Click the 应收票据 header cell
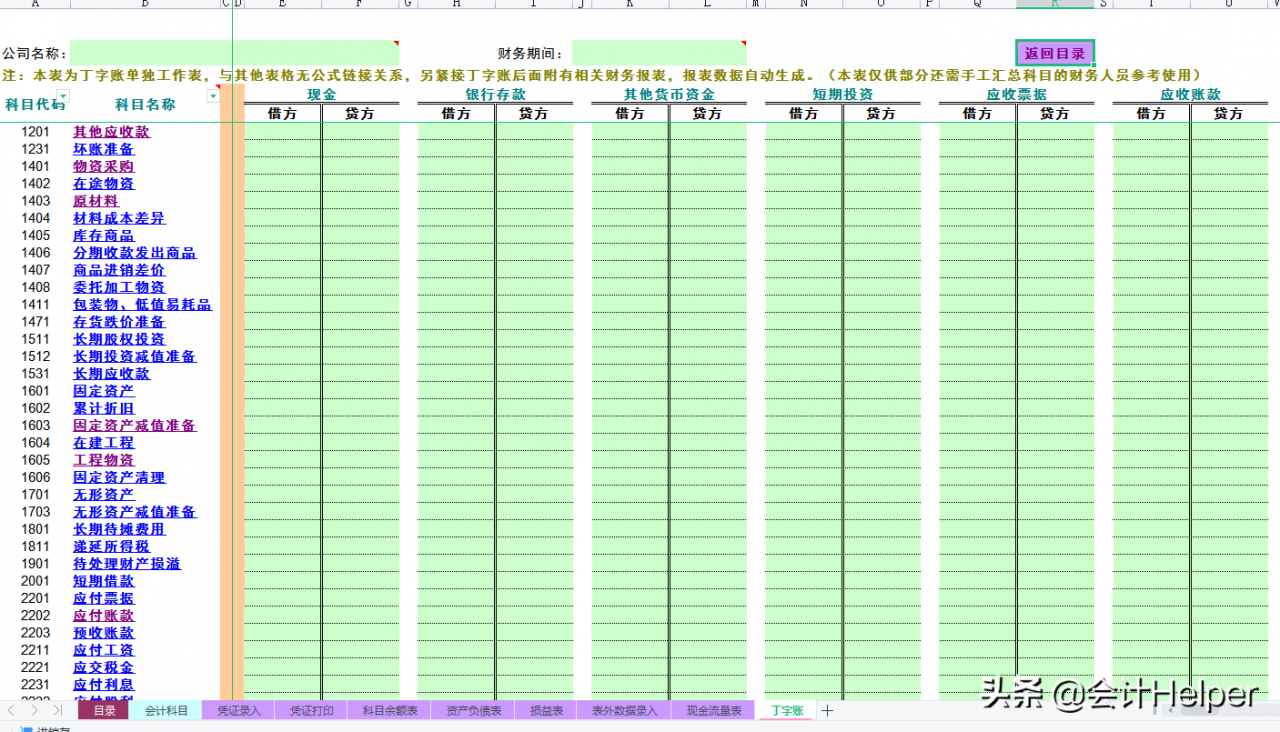Image resolution: width=1280 pixels, height=732 pixels. (x=1017, y=95)
